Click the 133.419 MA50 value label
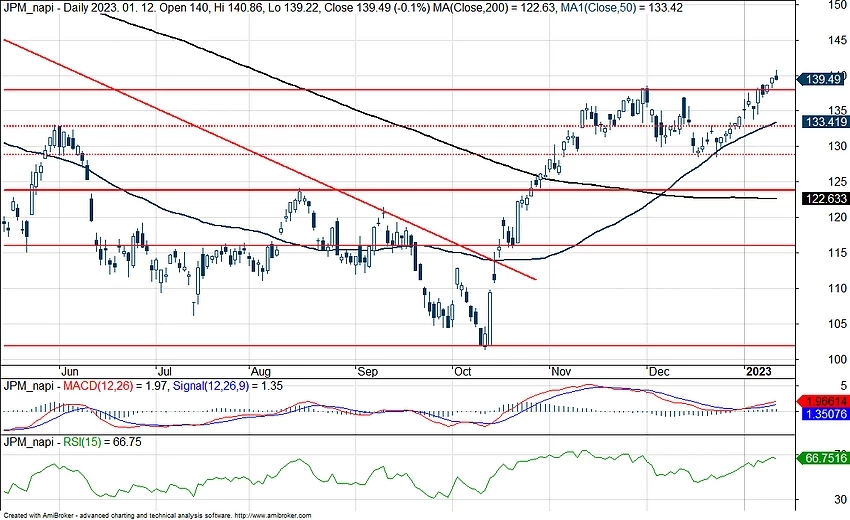The image size is (850, 520). pos(826,121)
